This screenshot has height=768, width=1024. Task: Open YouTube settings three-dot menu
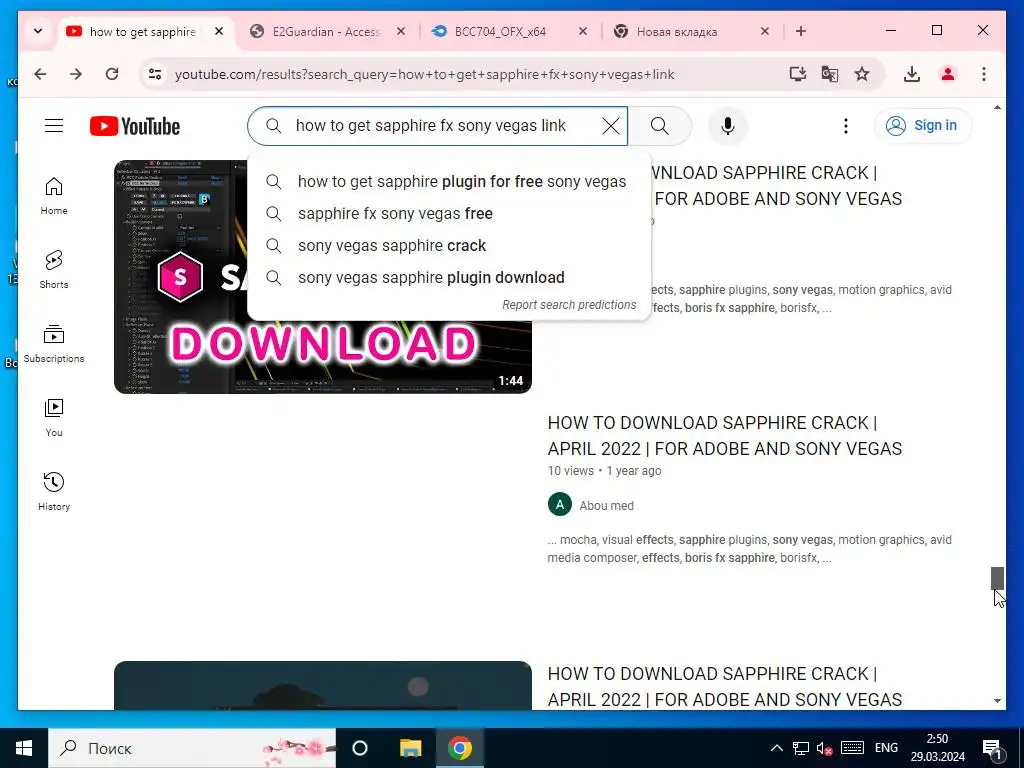(846, 126)
